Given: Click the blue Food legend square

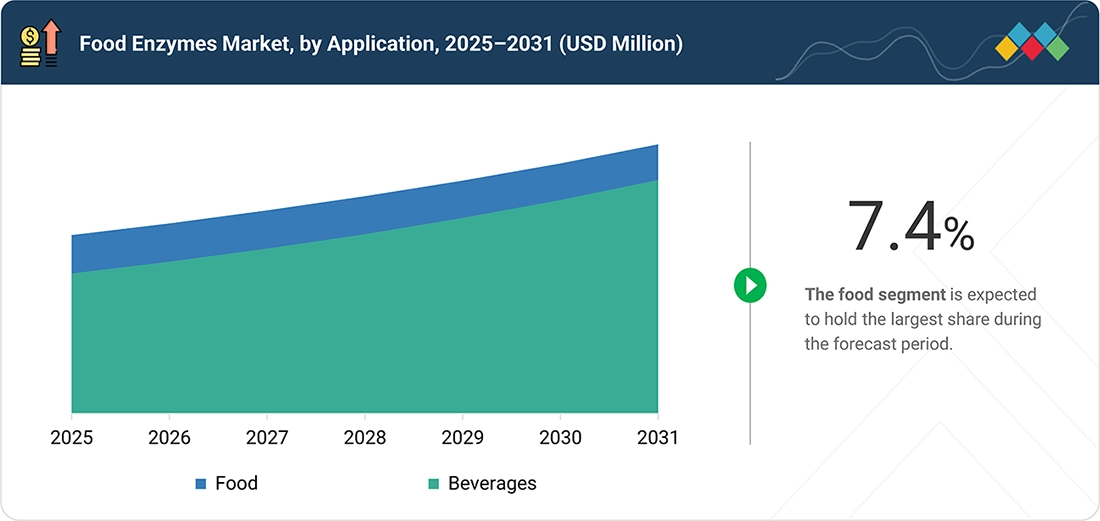Looking at the screenshot, I should coord(201,484).
